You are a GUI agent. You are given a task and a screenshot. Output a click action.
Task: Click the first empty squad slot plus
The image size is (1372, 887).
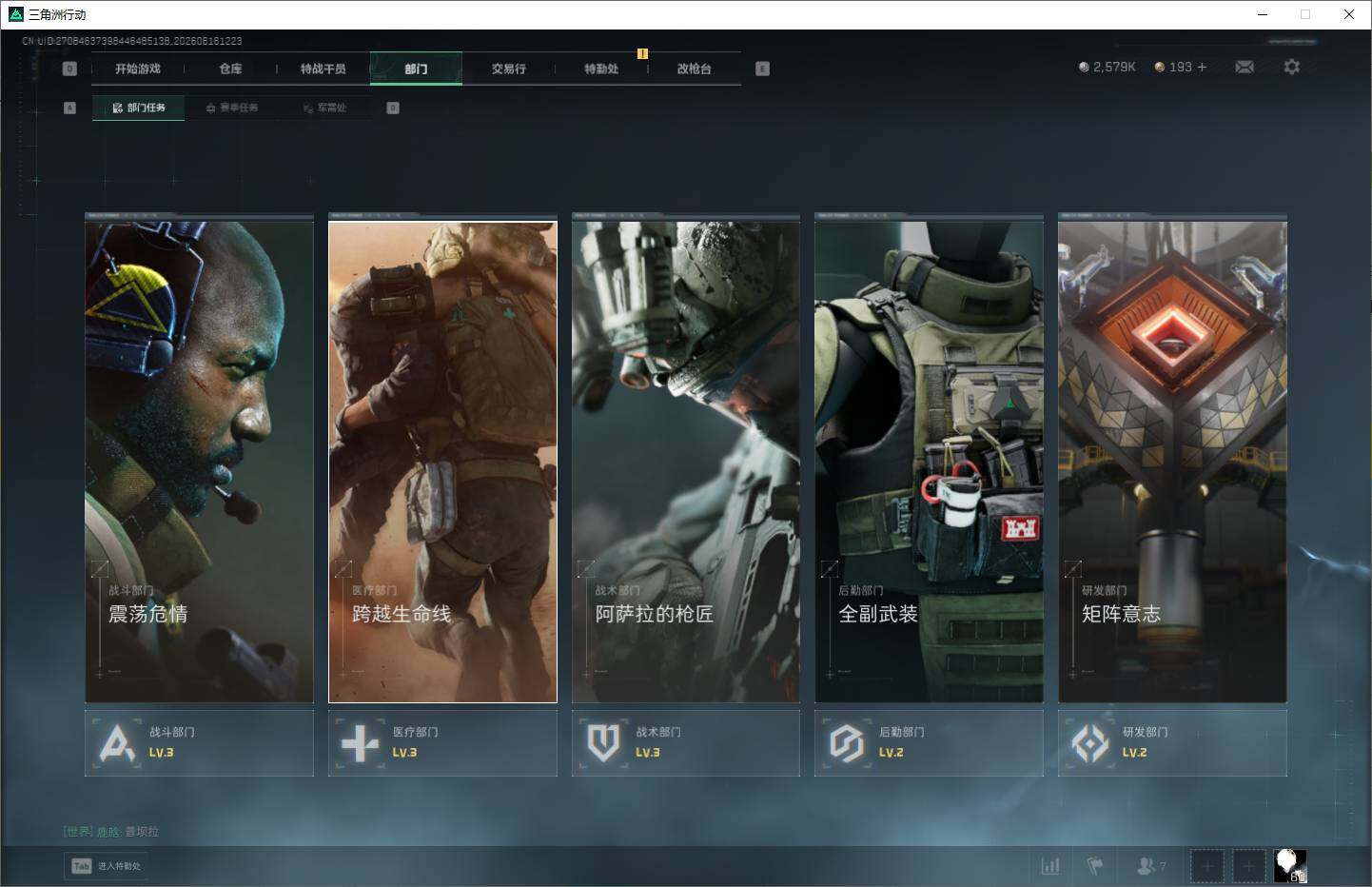click(1206, 866)
